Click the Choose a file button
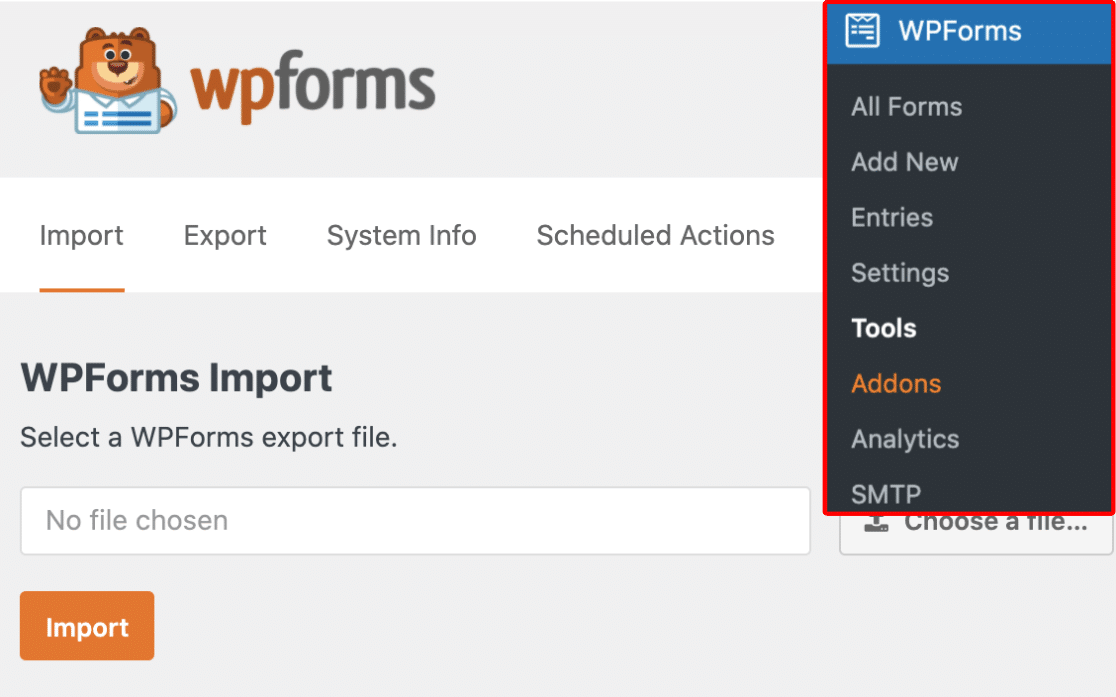Viewport: 1116px width, 697px height. [x=976, y=533]
